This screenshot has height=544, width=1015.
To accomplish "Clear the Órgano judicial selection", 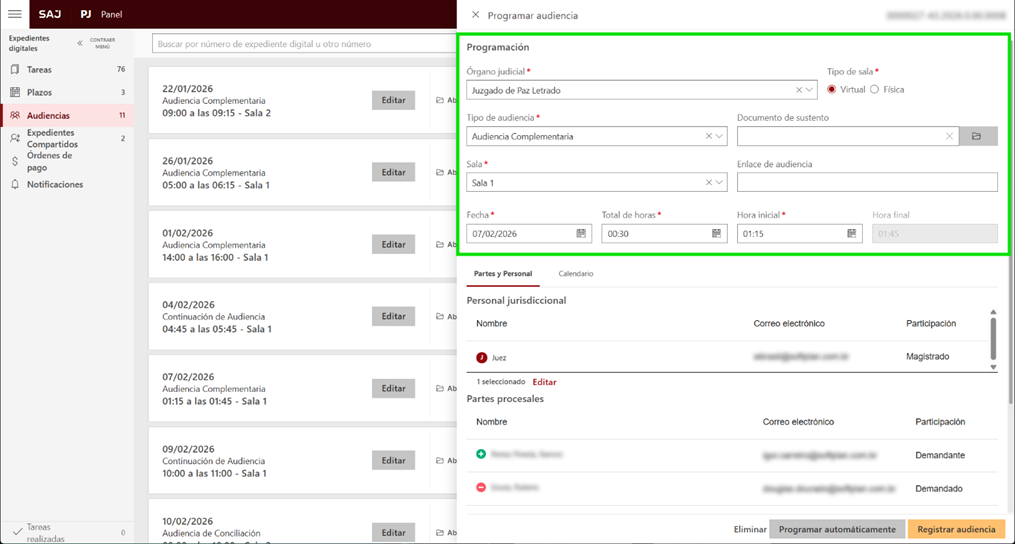I will 799,90.
